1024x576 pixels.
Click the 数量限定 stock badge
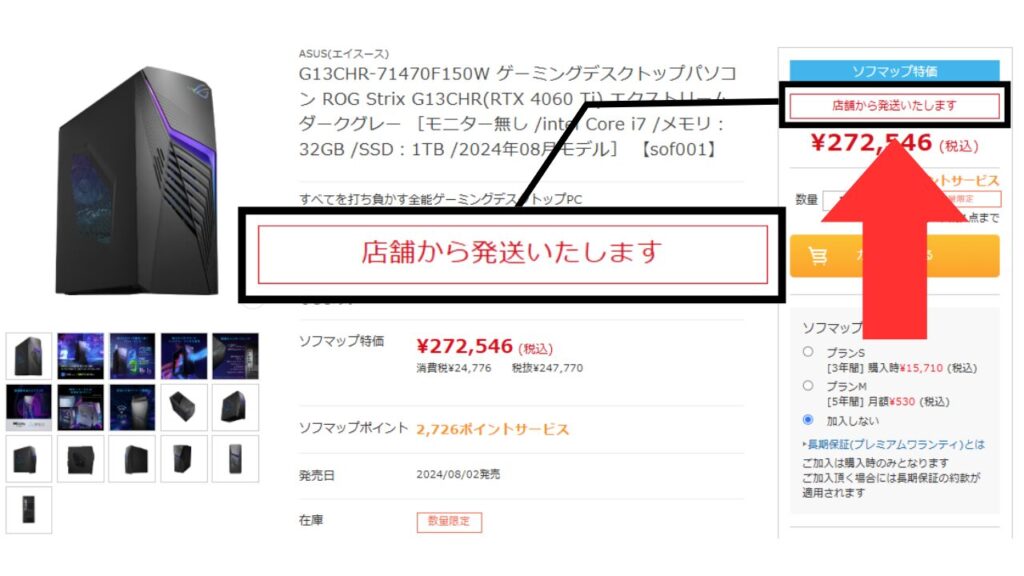449,521
